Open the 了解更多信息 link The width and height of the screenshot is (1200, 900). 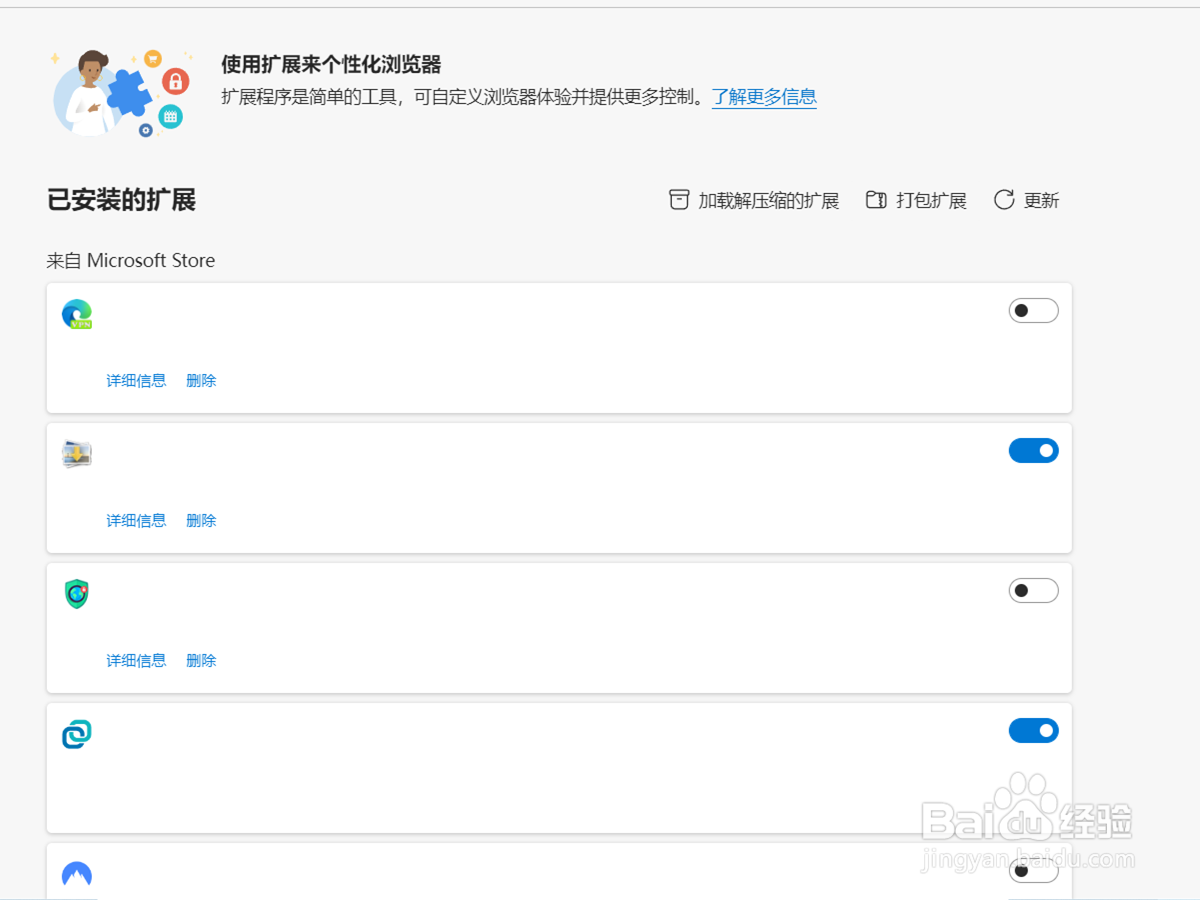[x=764, y=97]
